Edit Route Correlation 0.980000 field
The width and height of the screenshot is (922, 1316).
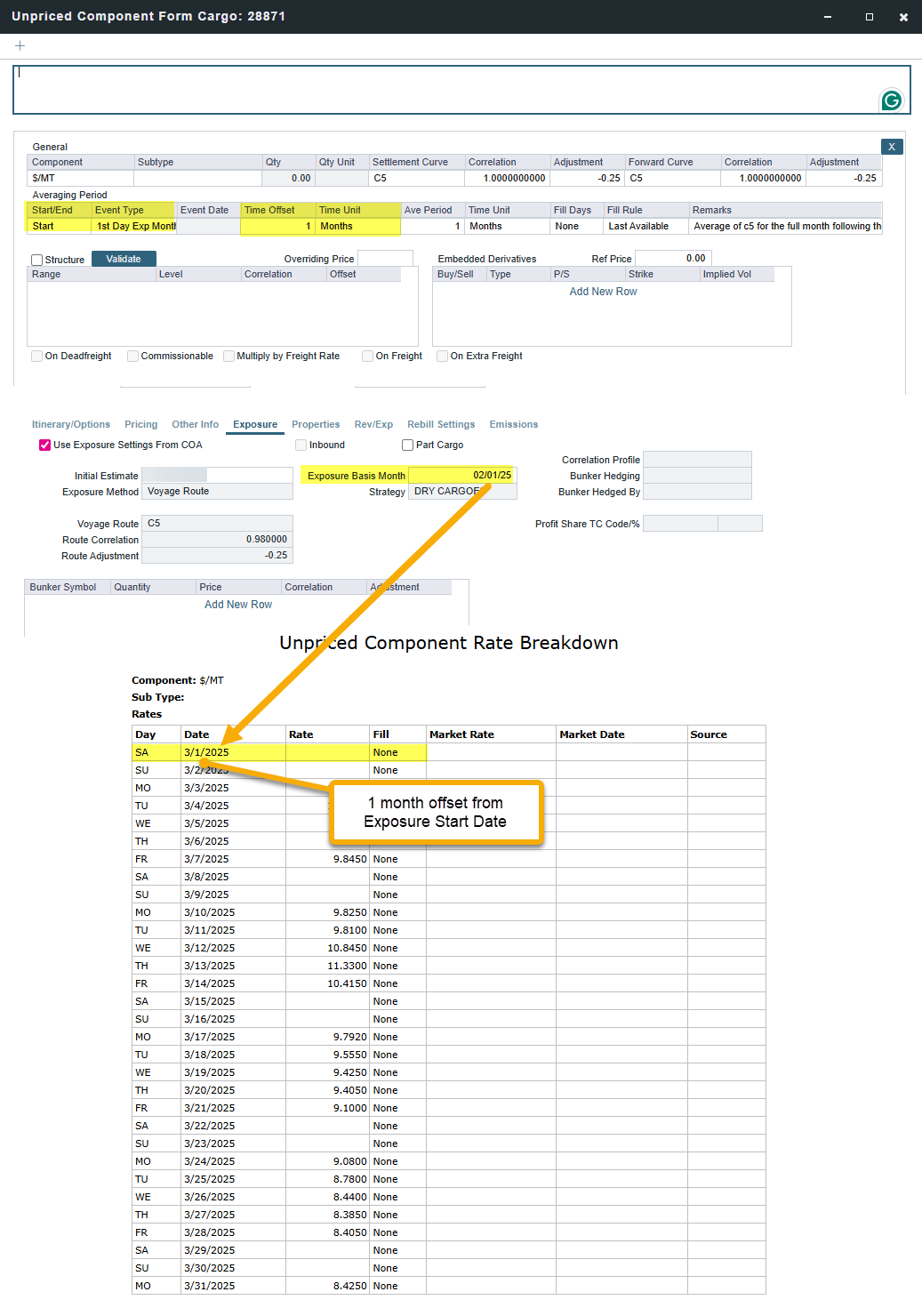[x=217, y=540]
